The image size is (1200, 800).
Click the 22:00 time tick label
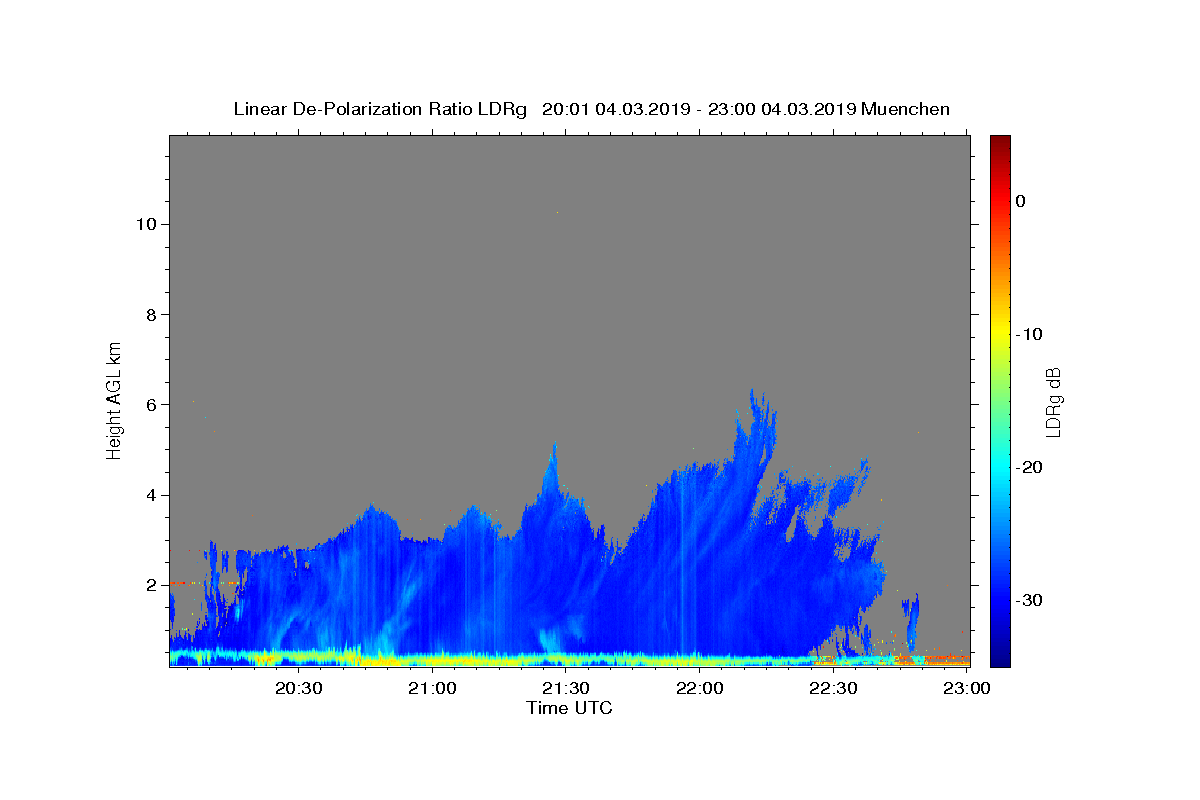point(700,688)
